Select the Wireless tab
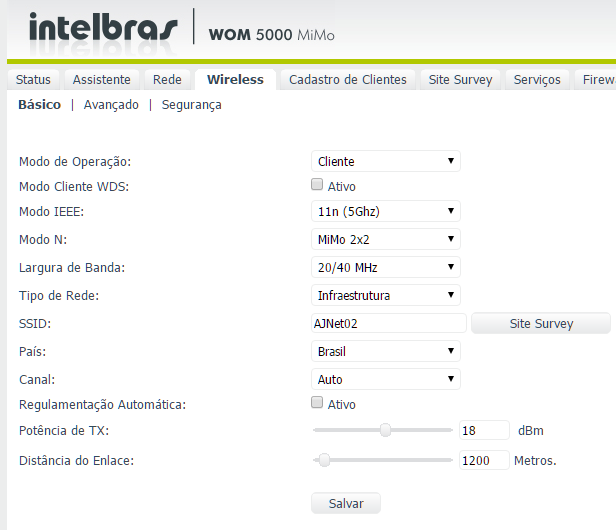Viewport: 616px width, 530px height. (235, 80)
